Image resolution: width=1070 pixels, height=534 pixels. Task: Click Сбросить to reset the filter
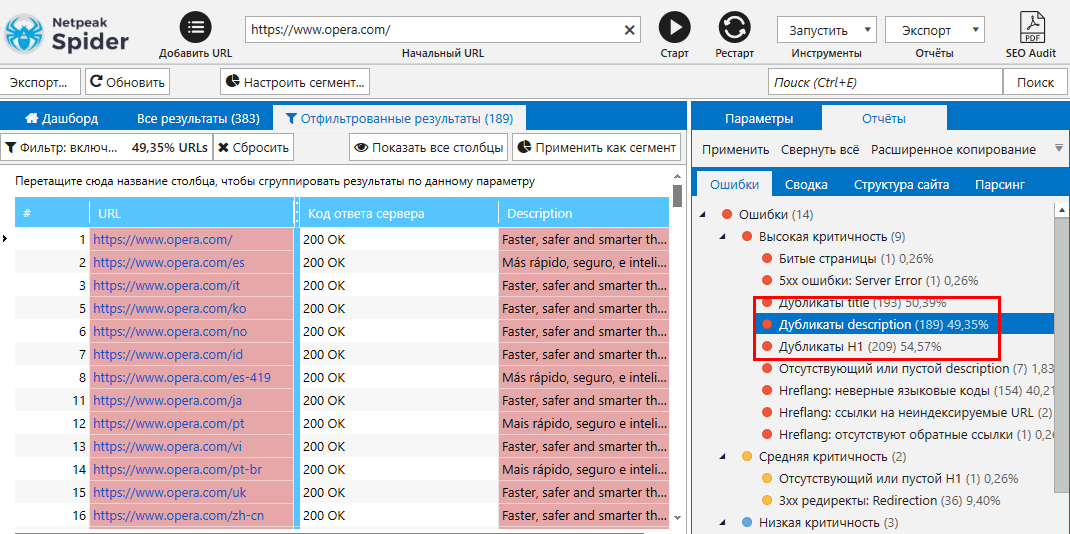[x=254, y=147]
